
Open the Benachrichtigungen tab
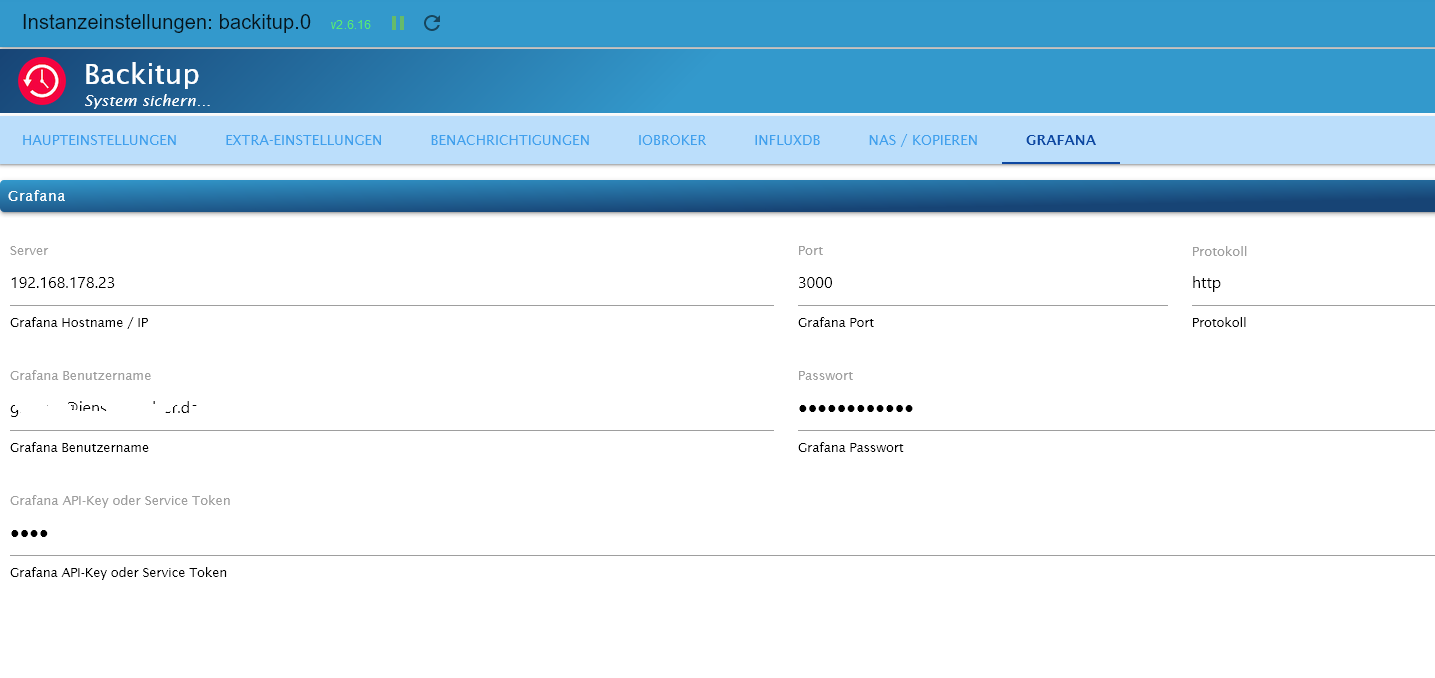point(510,140)
